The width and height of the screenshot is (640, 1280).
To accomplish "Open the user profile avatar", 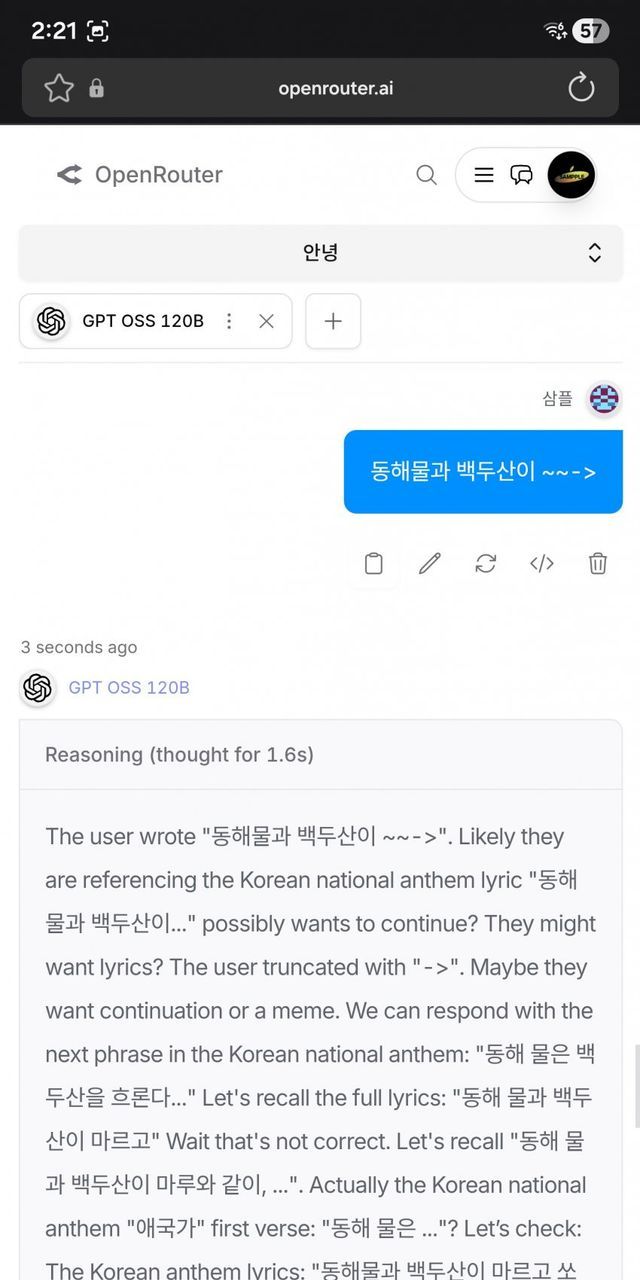I will 571,175.
